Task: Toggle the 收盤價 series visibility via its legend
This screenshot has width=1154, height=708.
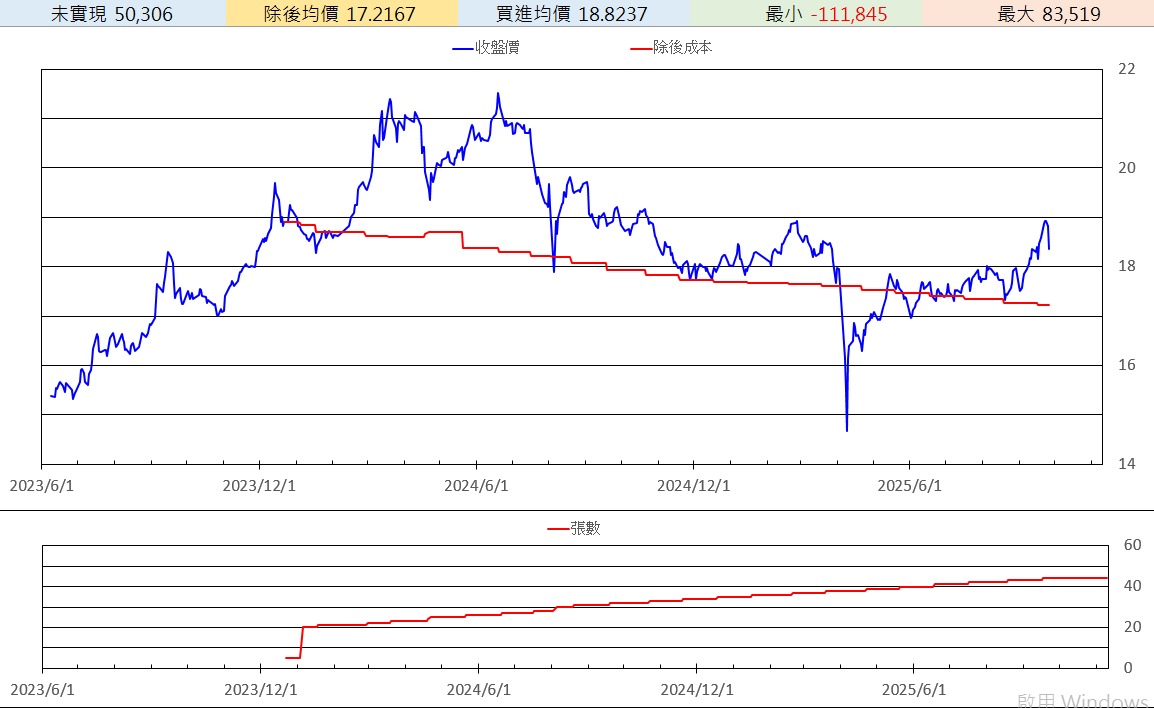Action: point(480,48)
